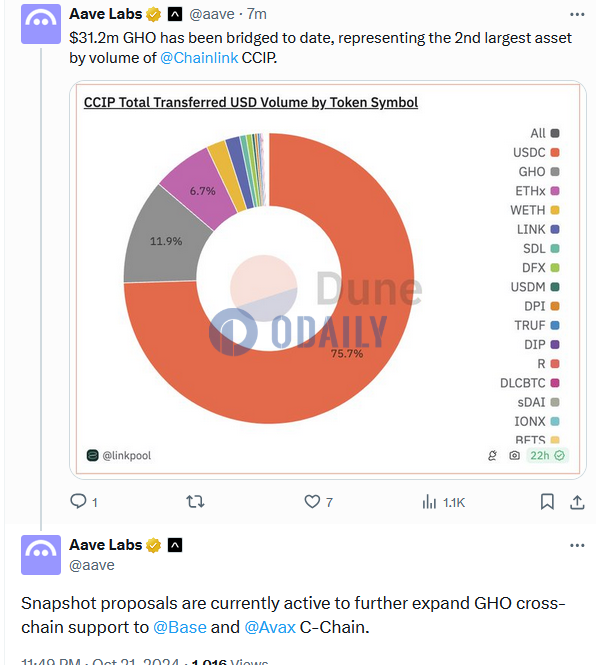
Task: View analytics via the views bar icon
Action: [429, 502]
